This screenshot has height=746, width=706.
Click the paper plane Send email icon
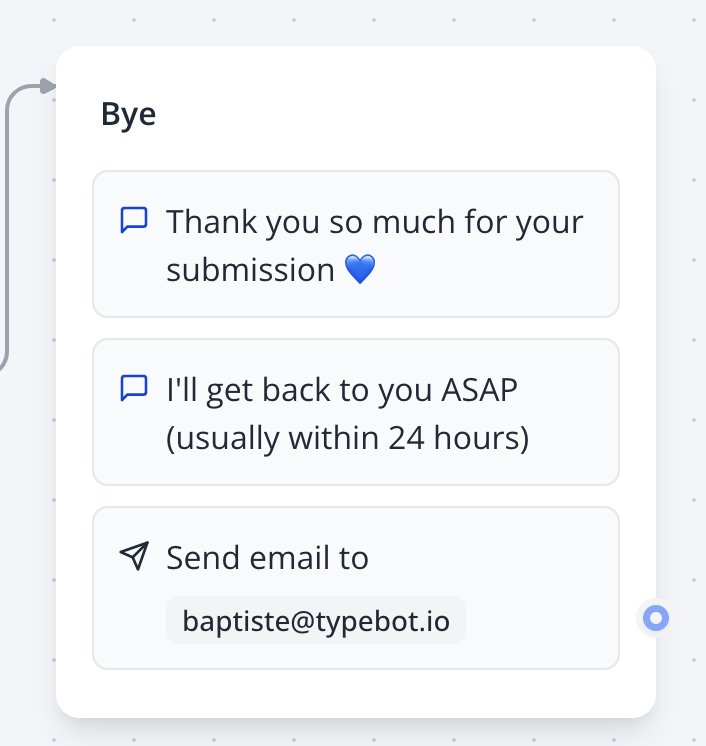(x=134, y=557)
